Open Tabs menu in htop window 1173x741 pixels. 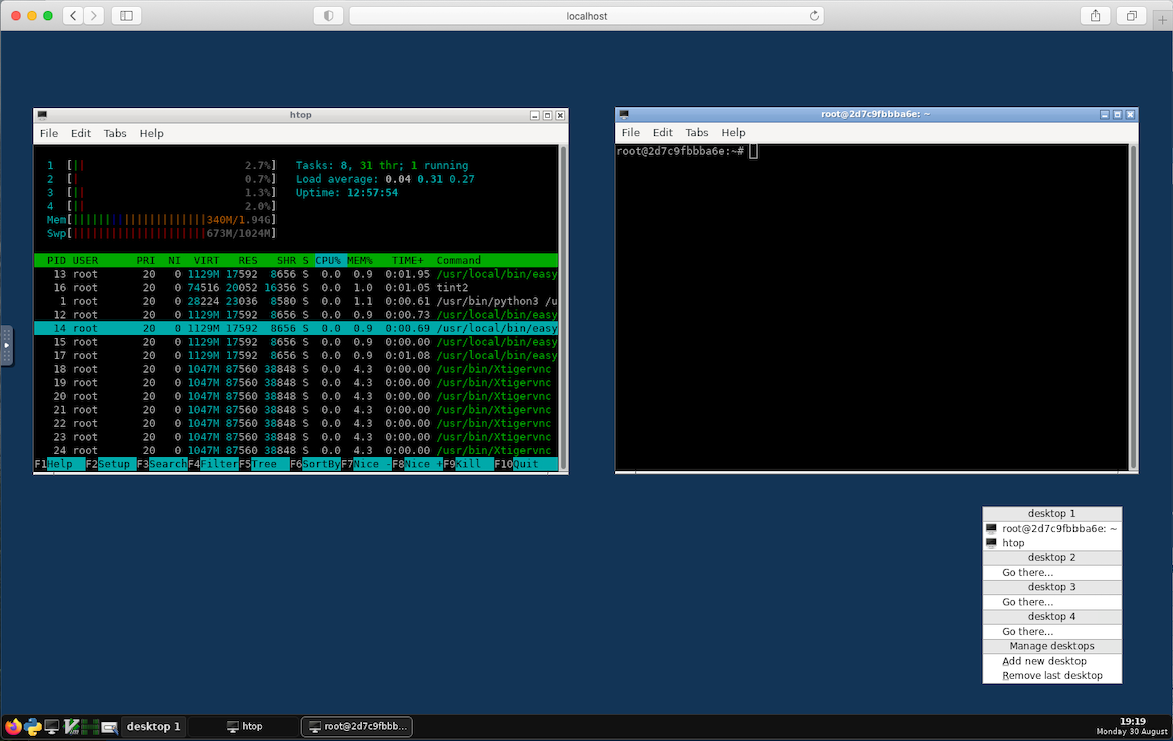(x=114, y=133)
